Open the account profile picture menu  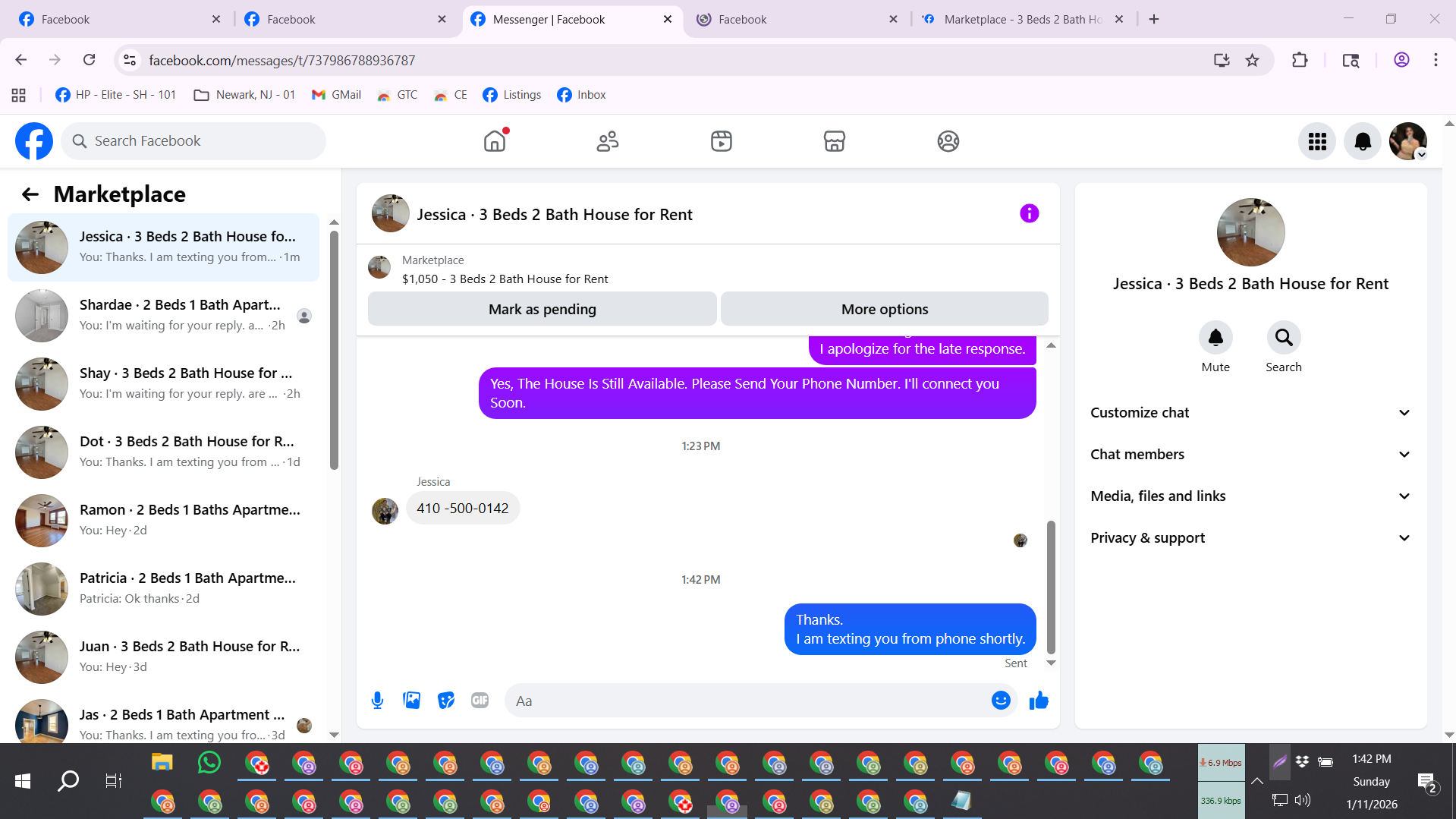pos(1408,141)
